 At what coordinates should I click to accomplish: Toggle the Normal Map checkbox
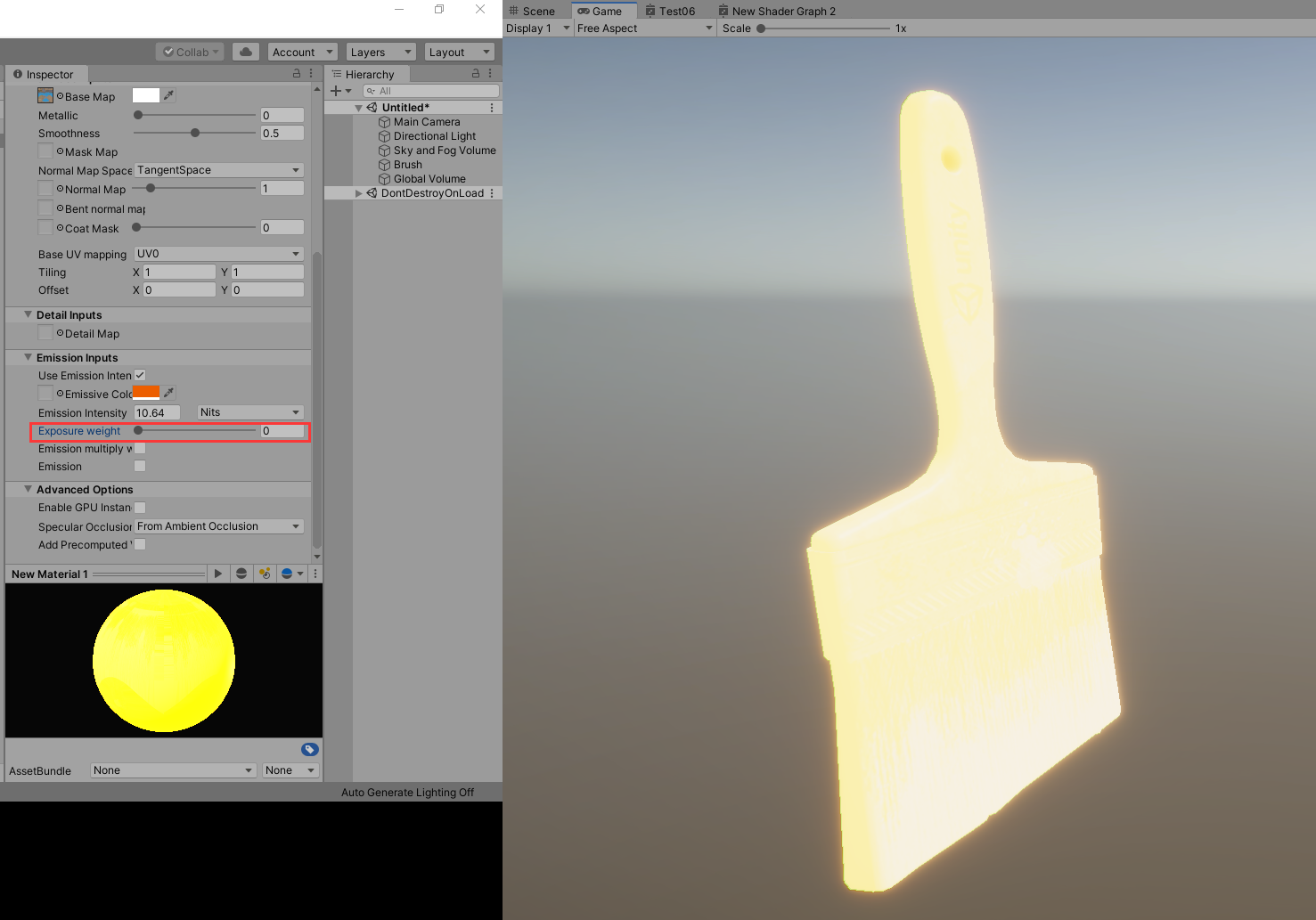(45, 188)
